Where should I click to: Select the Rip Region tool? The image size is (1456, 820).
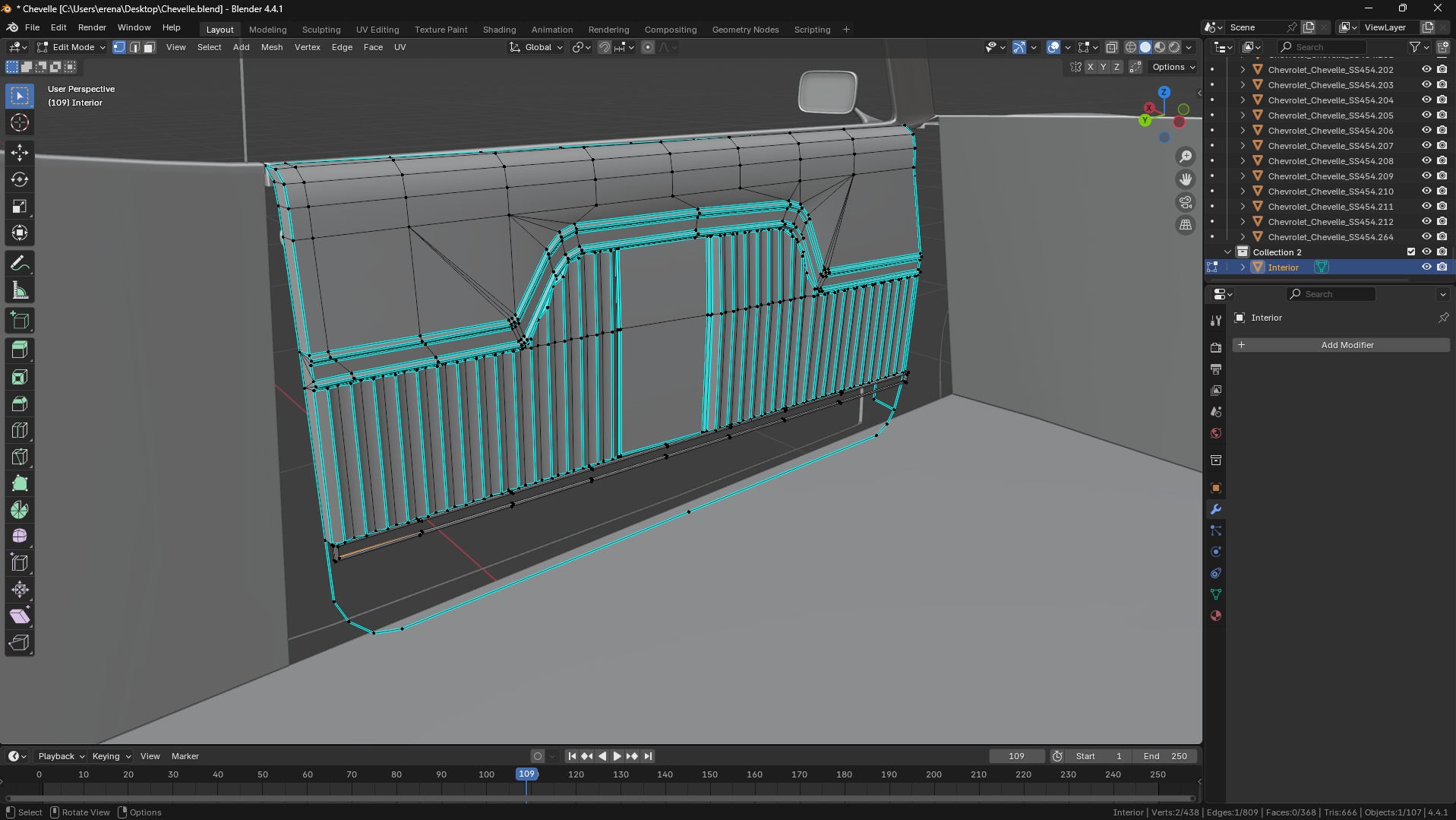(20, 643)
